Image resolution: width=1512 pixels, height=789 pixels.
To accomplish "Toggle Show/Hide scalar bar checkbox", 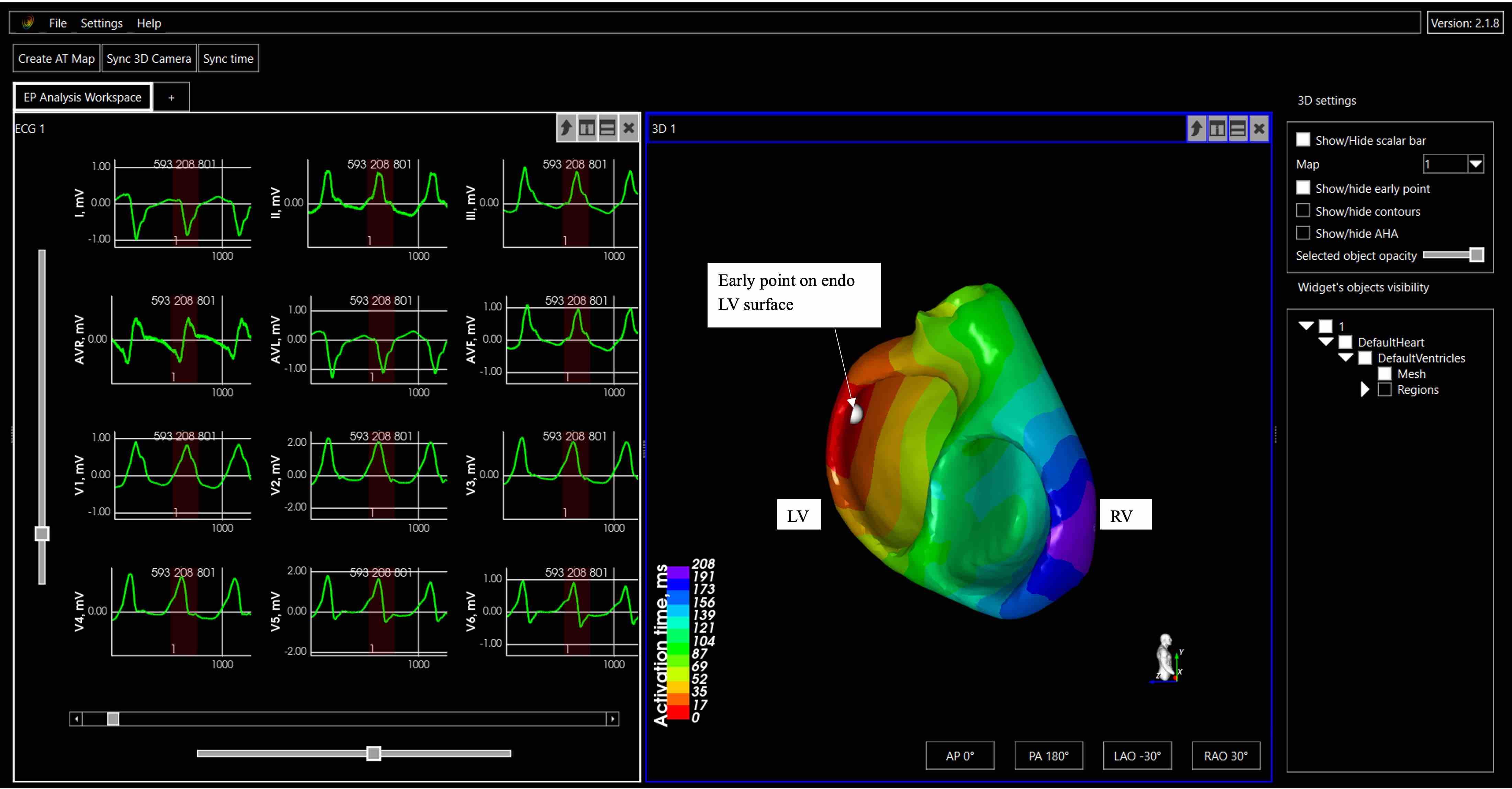I will [1303, 140].
